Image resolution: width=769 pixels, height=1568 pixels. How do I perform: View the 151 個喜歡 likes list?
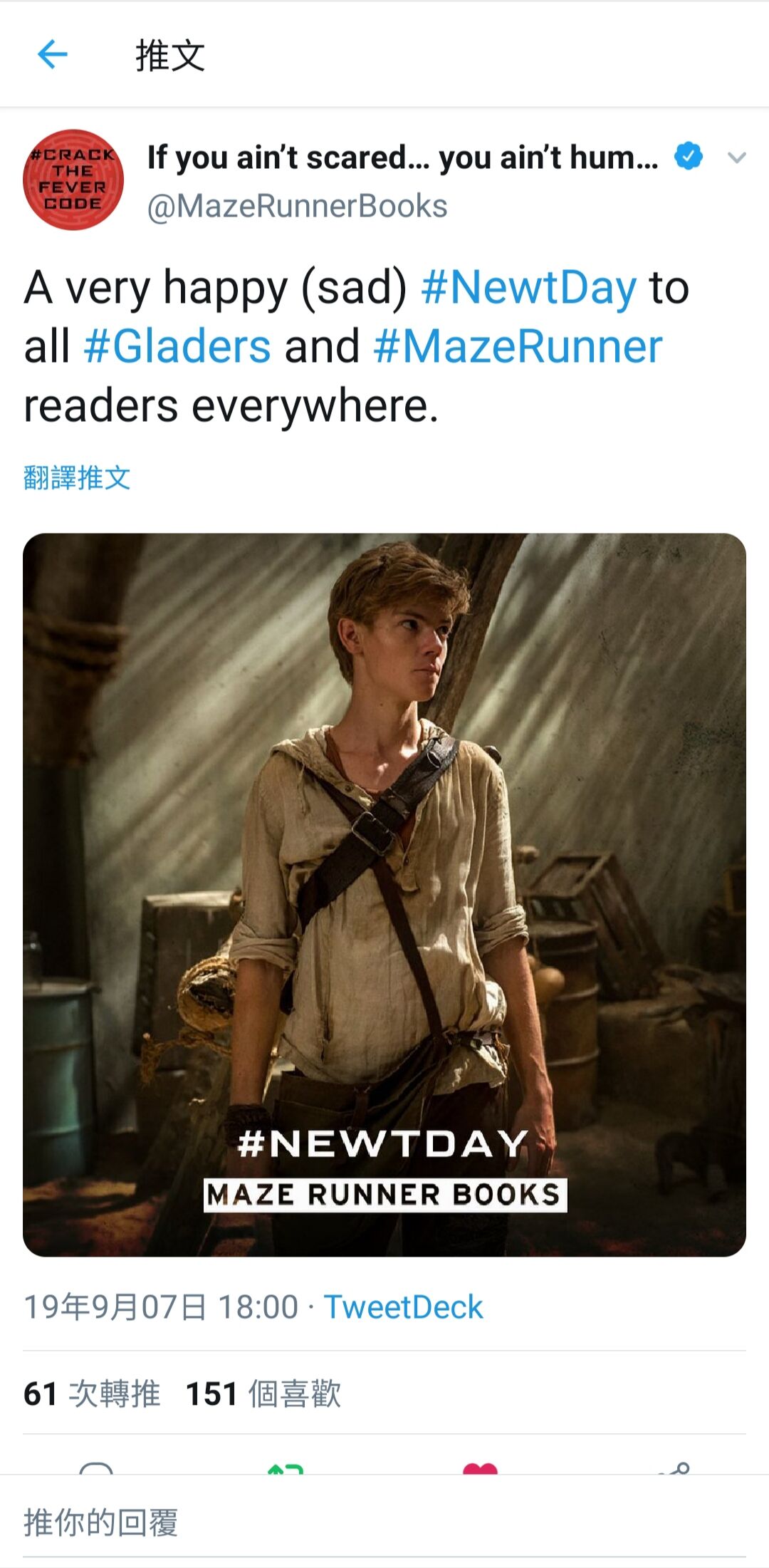[x=263, y=1393]
